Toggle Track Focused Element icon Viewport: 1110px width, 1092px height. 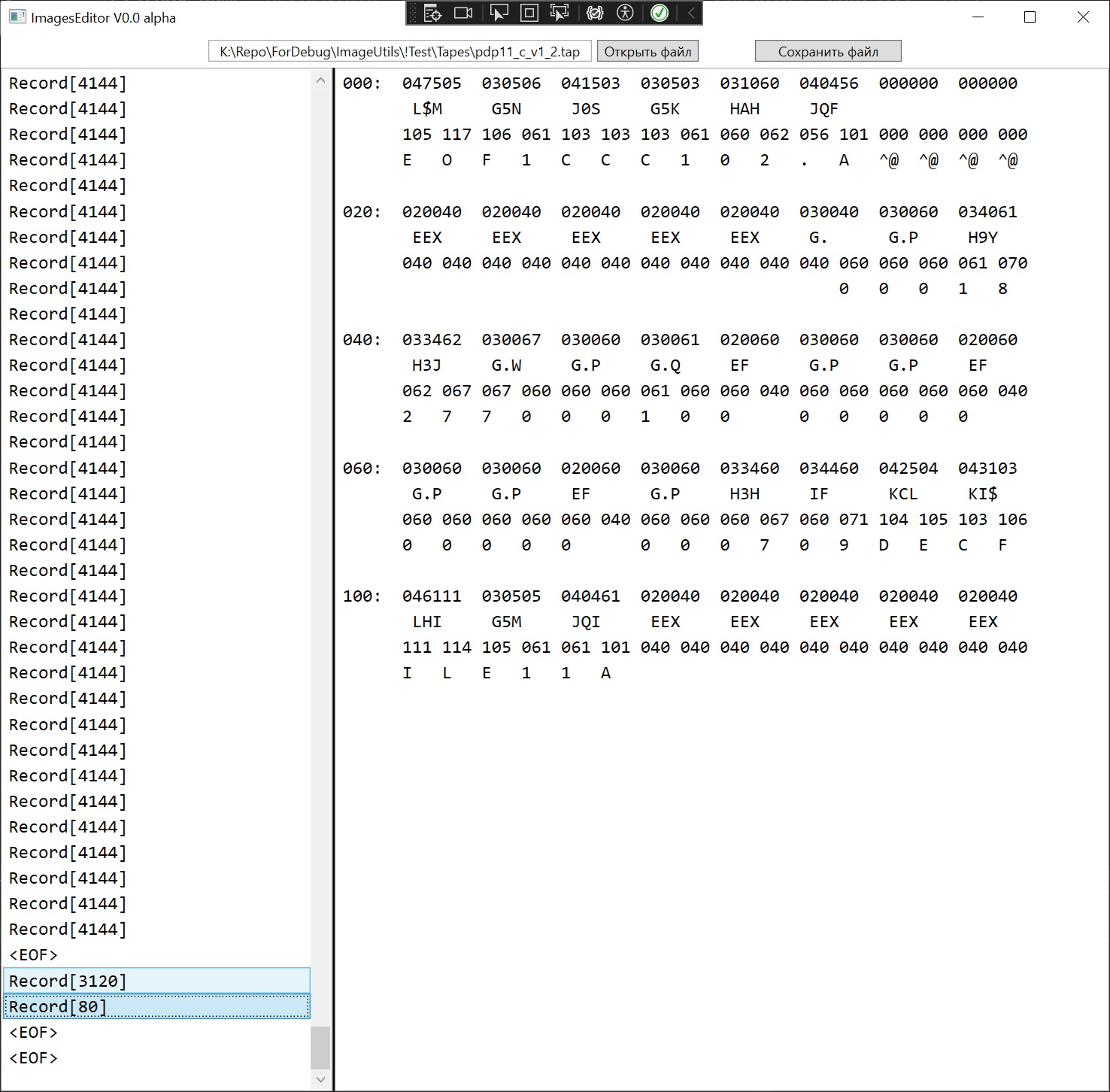(560, 13)
